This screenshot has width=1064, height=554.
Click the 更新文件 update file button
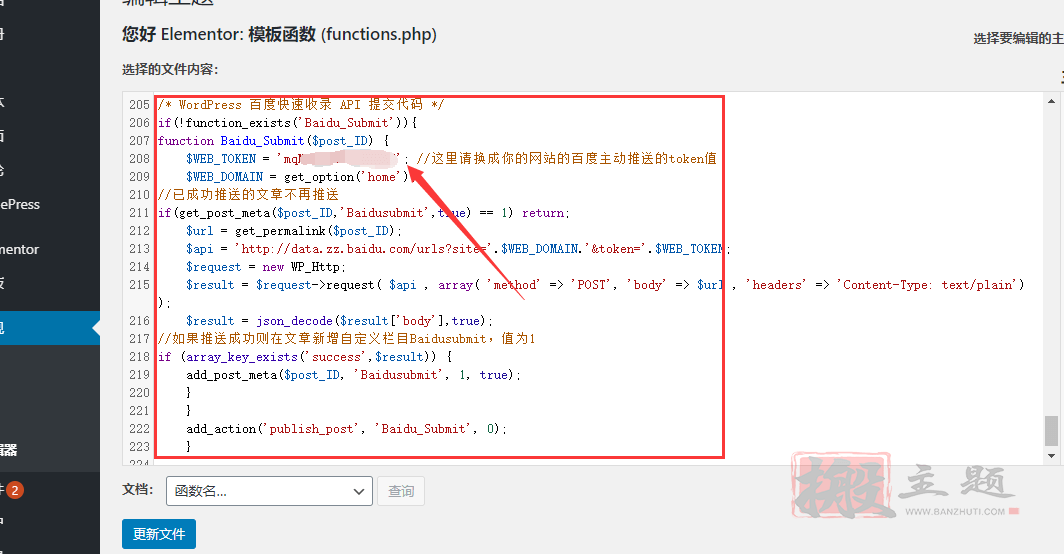point(159,534)
